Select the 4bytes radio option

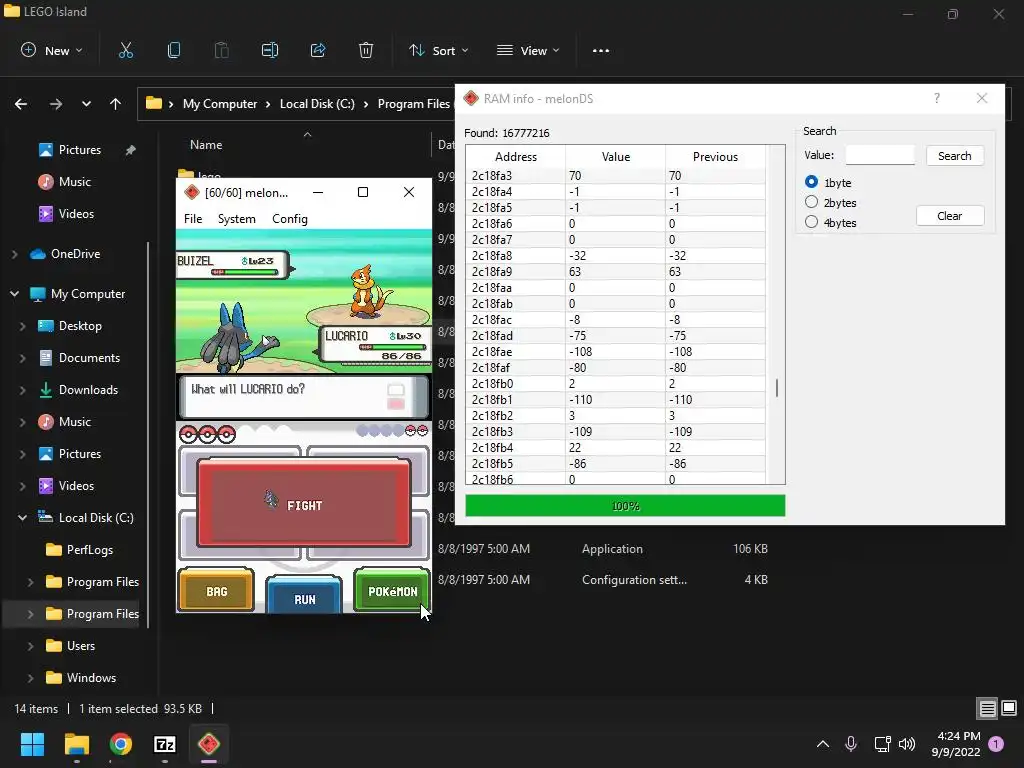point(811,222)
